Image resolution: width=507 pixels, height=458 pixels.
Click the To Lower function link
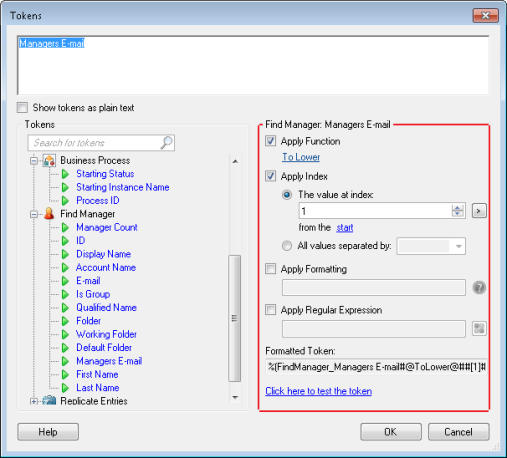[x=301, y=157]
